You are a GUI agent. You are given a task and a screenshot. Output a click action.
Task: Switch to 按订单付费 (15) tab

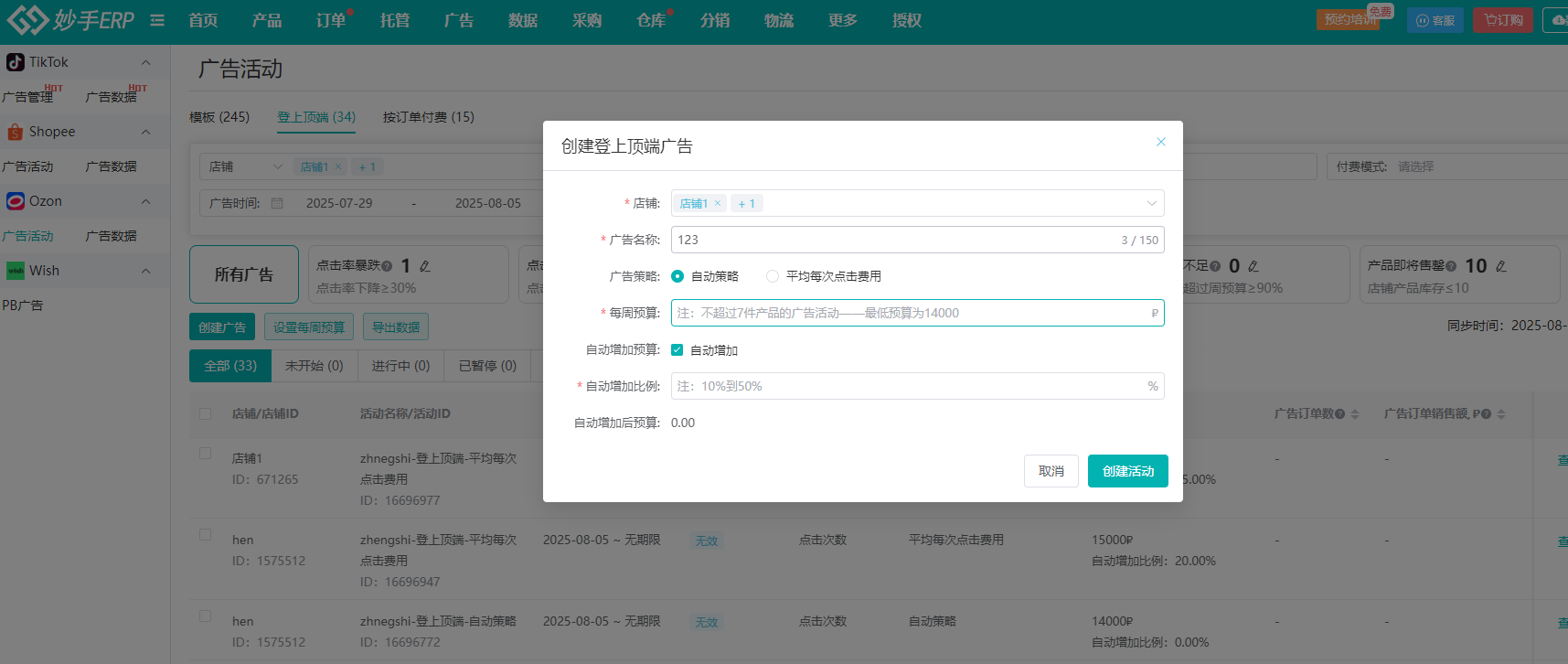(428, 117)
